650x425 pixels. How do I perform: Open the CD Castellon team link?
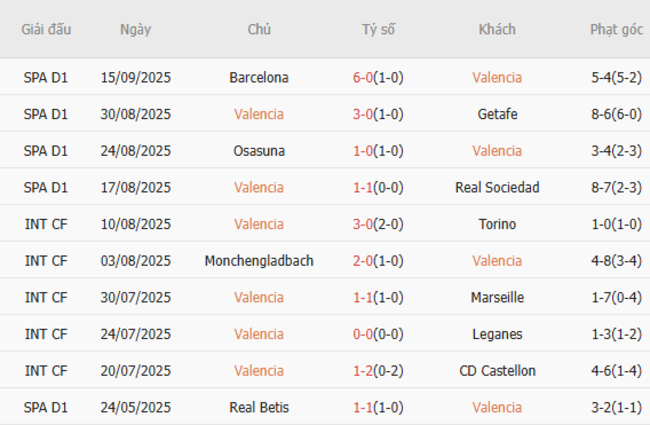pos(497,371)
